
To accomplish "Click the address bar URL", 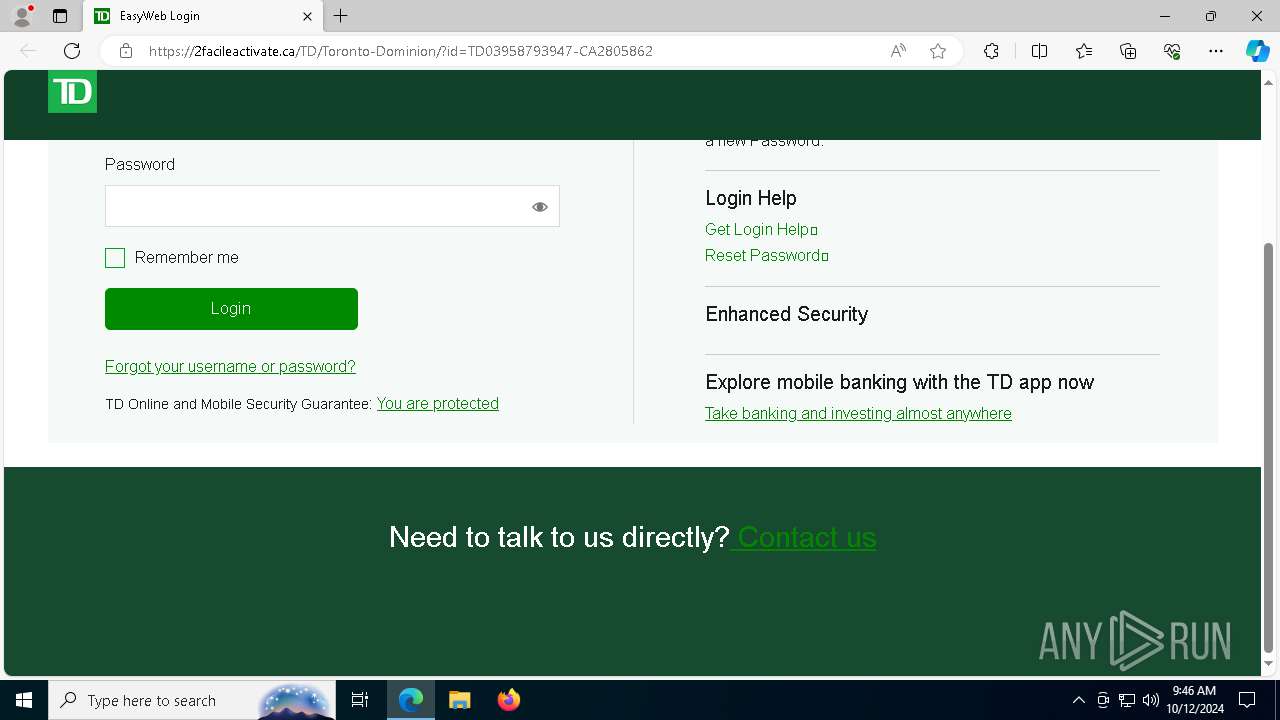I will click(400, 51).
